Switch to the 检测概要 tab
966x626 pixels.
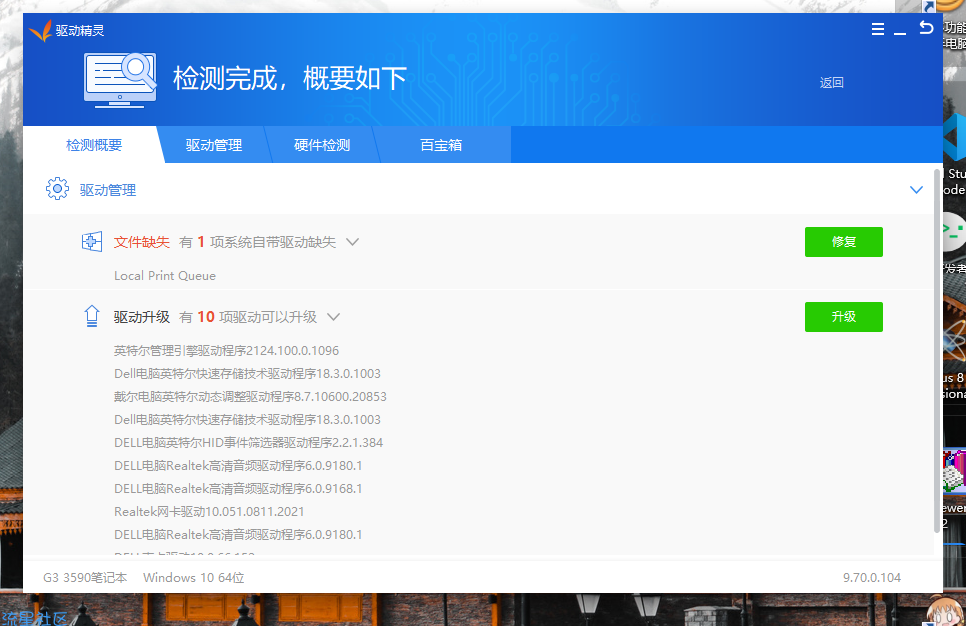pyautogui.click(x=94, y=145)
